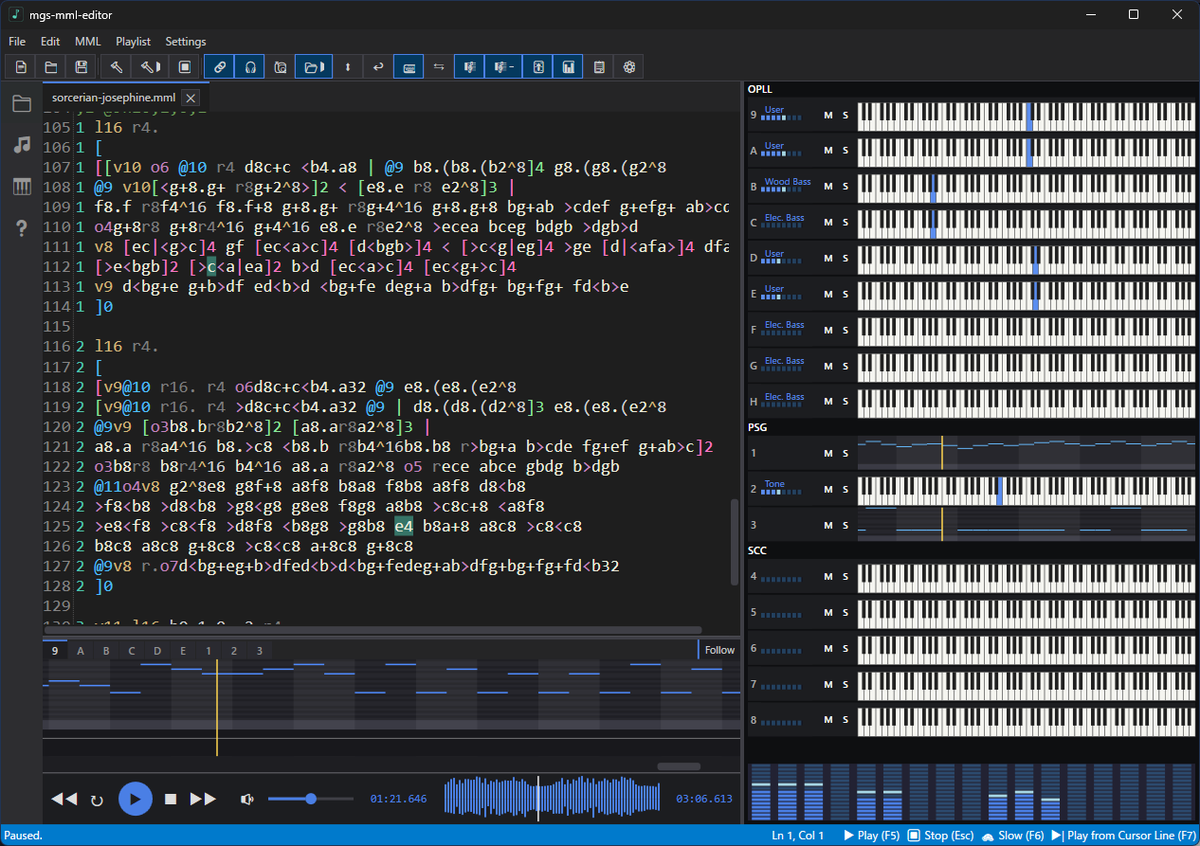Open the Settings menu
Image resolution: width=1200 pixels, height=846 pixels.
185,42
